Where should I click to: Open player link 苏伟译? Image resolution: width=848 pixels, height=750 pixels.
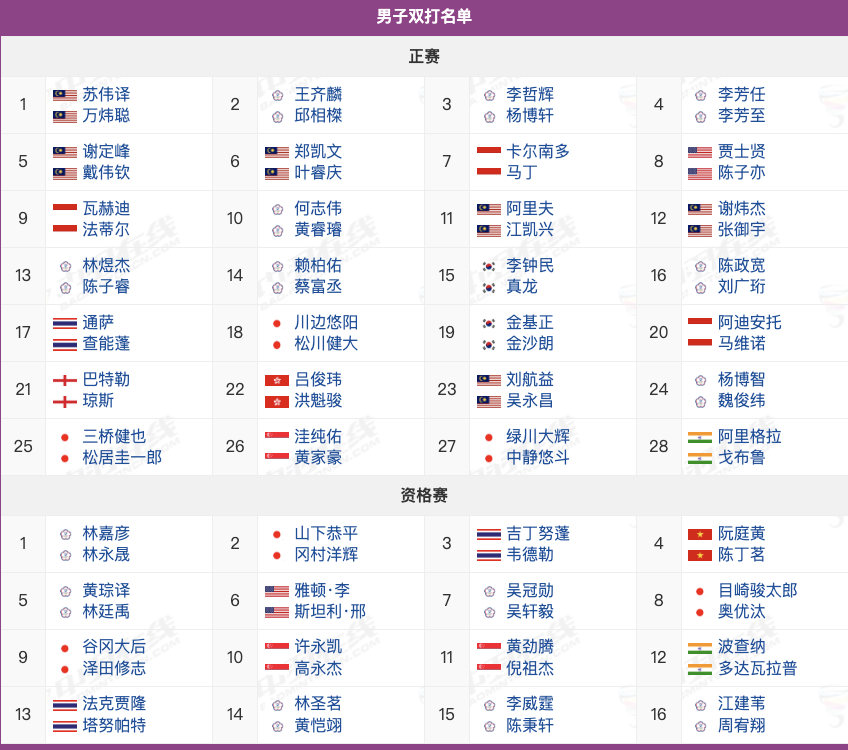pyautogui.click(x=106, y=95)
